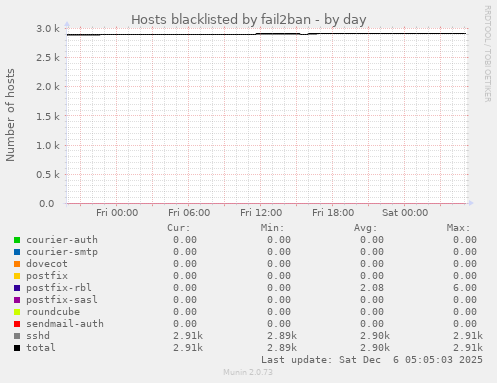497x383 pixels.
Task: Click the black total legend swatch
Action: click(17, 348)
